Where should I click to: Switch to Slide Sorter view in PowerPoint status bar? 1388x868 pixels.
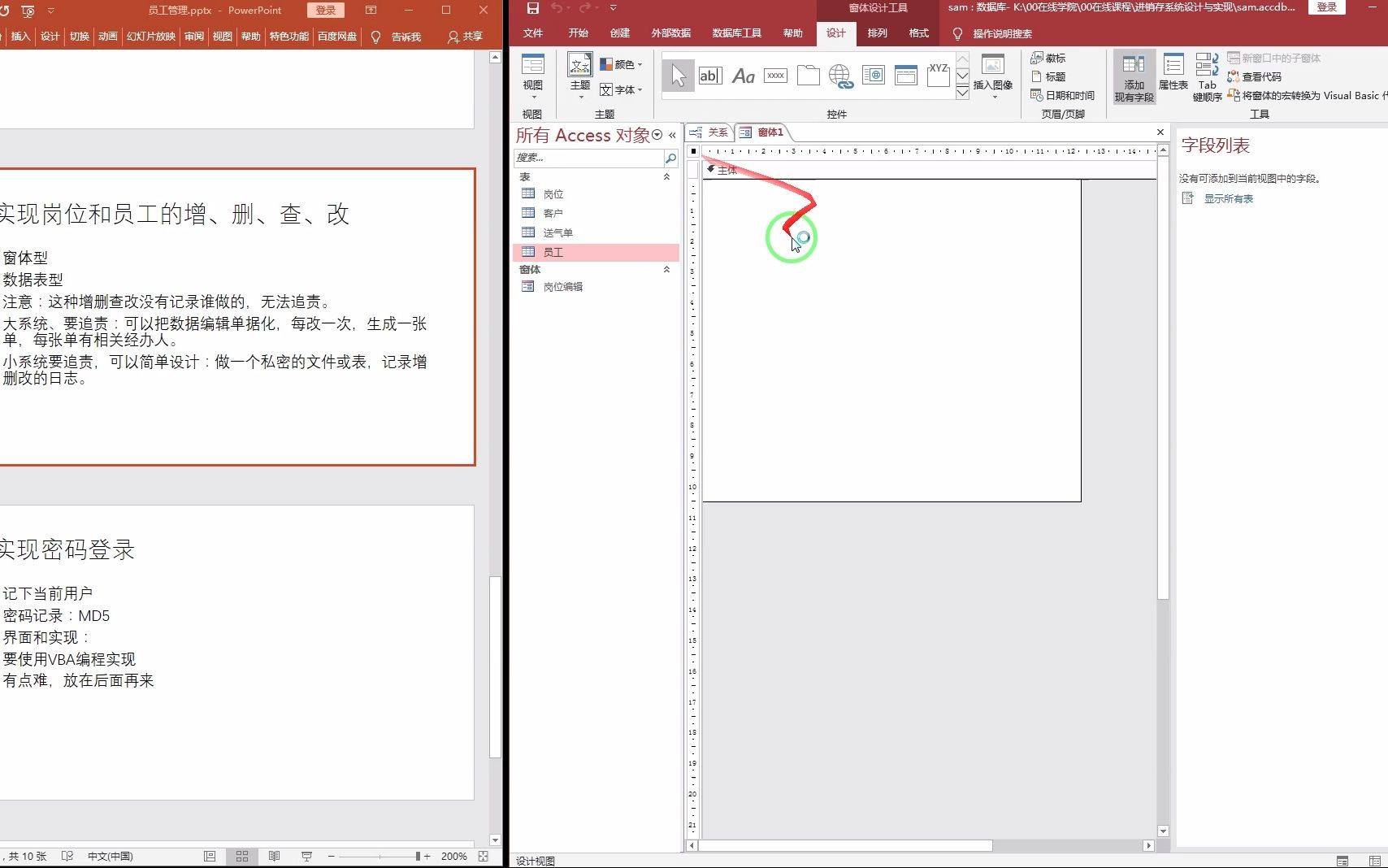tap(242, 856)
